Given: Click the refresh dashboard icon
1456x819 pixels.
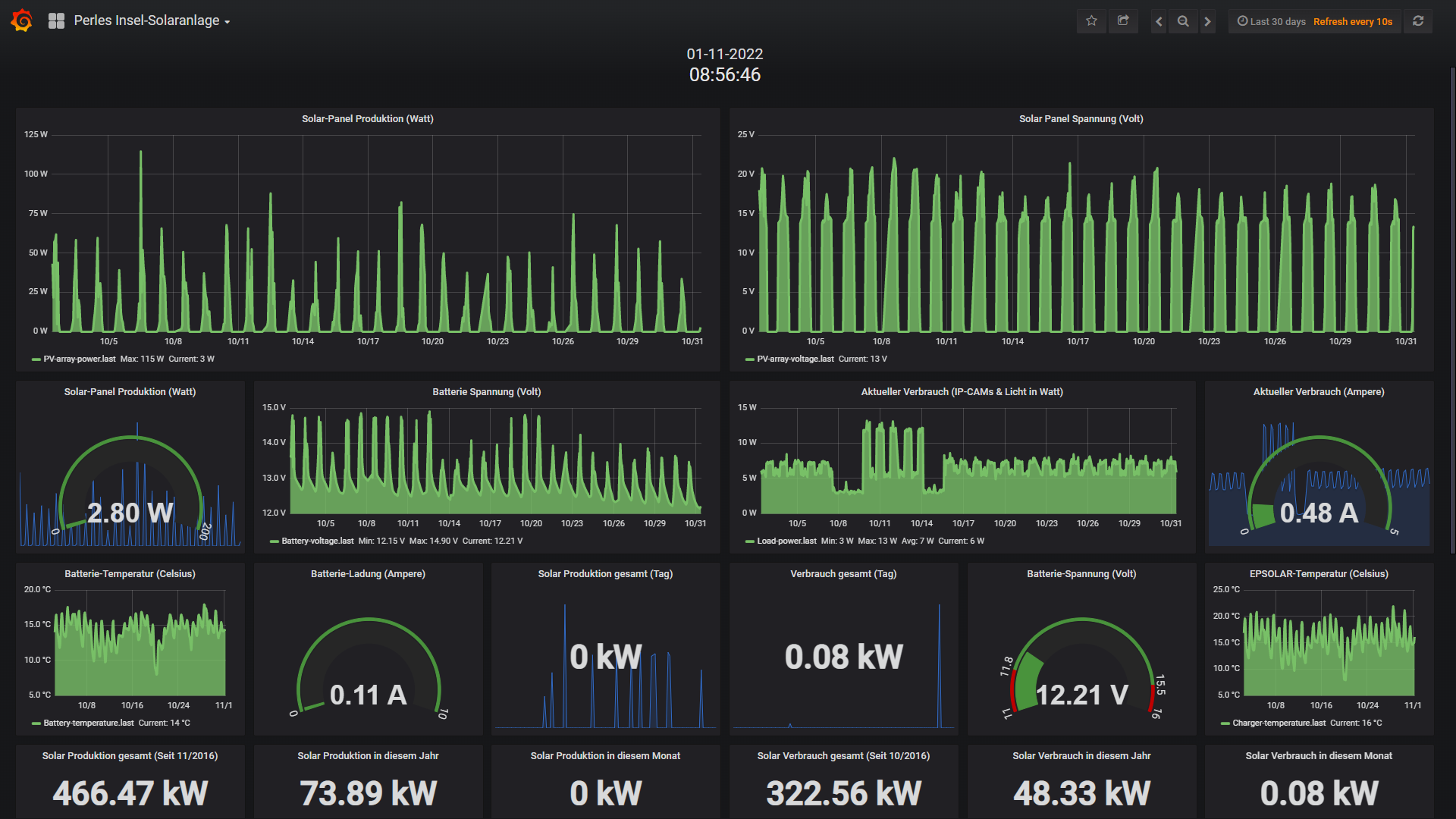Looking at the screenshot, I should click(1418, 21).
